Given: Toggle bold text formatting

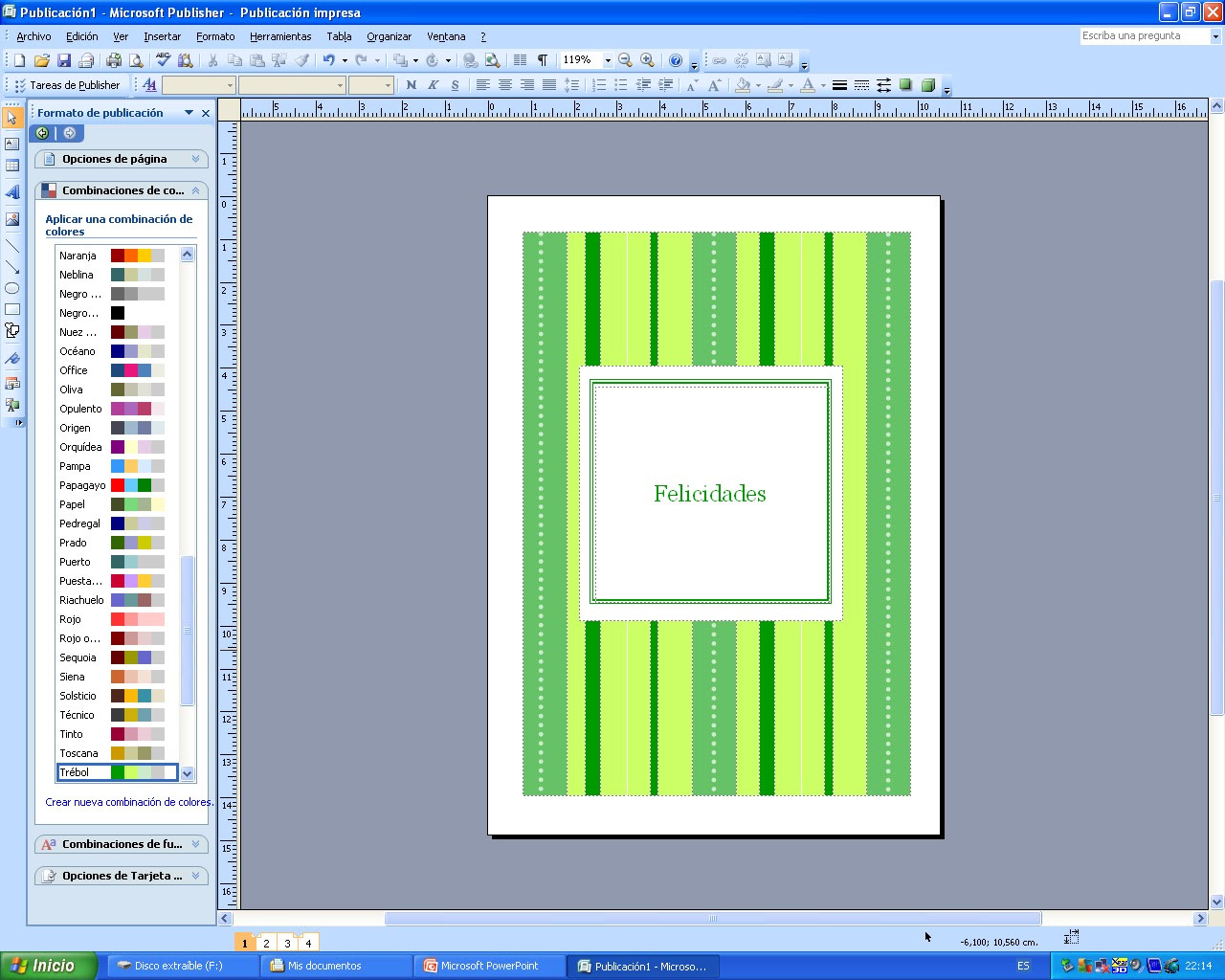Looking at the screenshot, I should [x=411, y=85].
